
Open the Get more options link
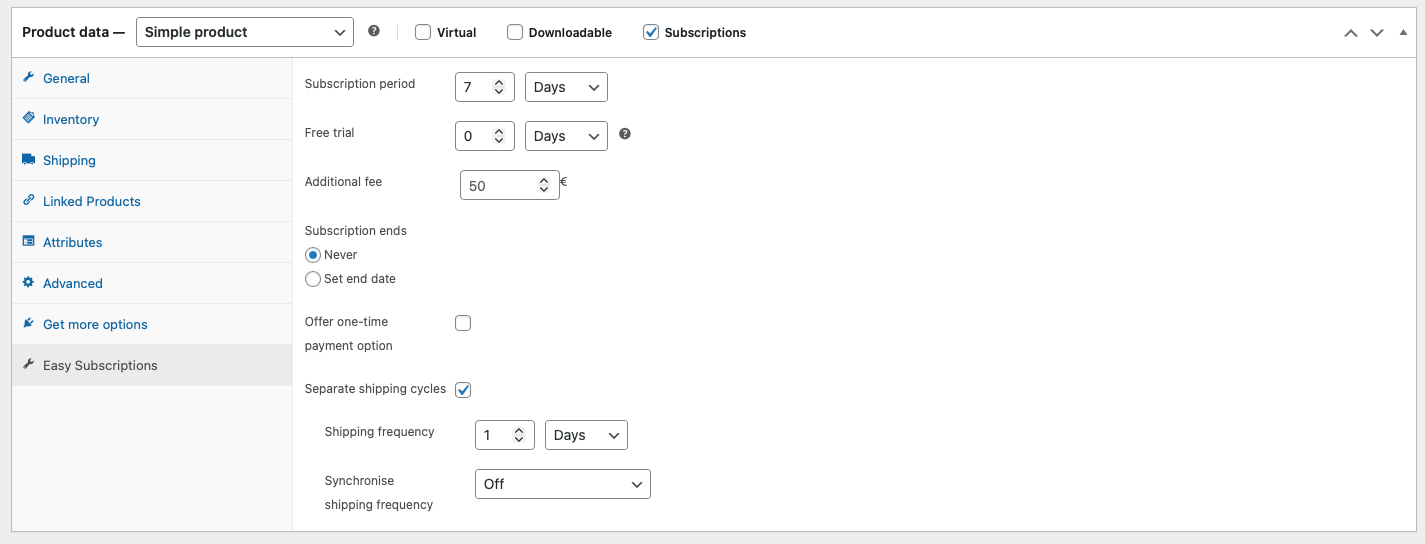pos(95,324)
